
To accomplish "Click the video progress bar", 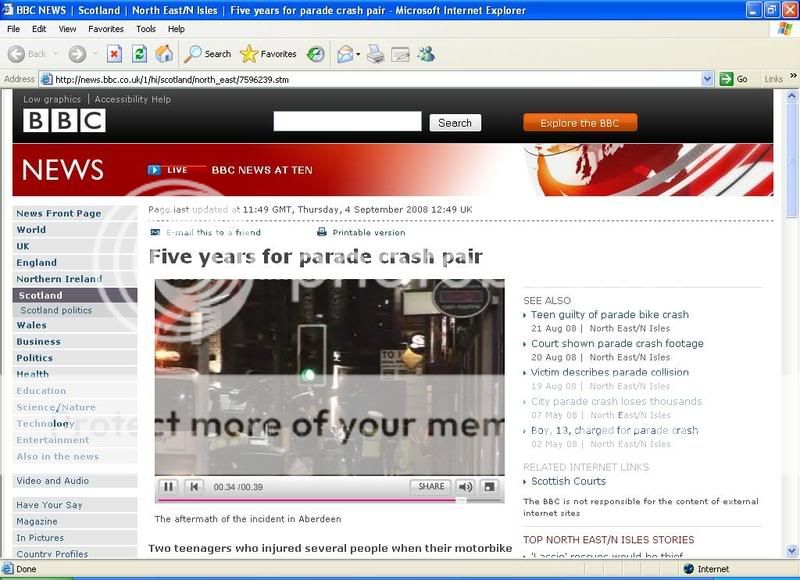I will (330, 500).
